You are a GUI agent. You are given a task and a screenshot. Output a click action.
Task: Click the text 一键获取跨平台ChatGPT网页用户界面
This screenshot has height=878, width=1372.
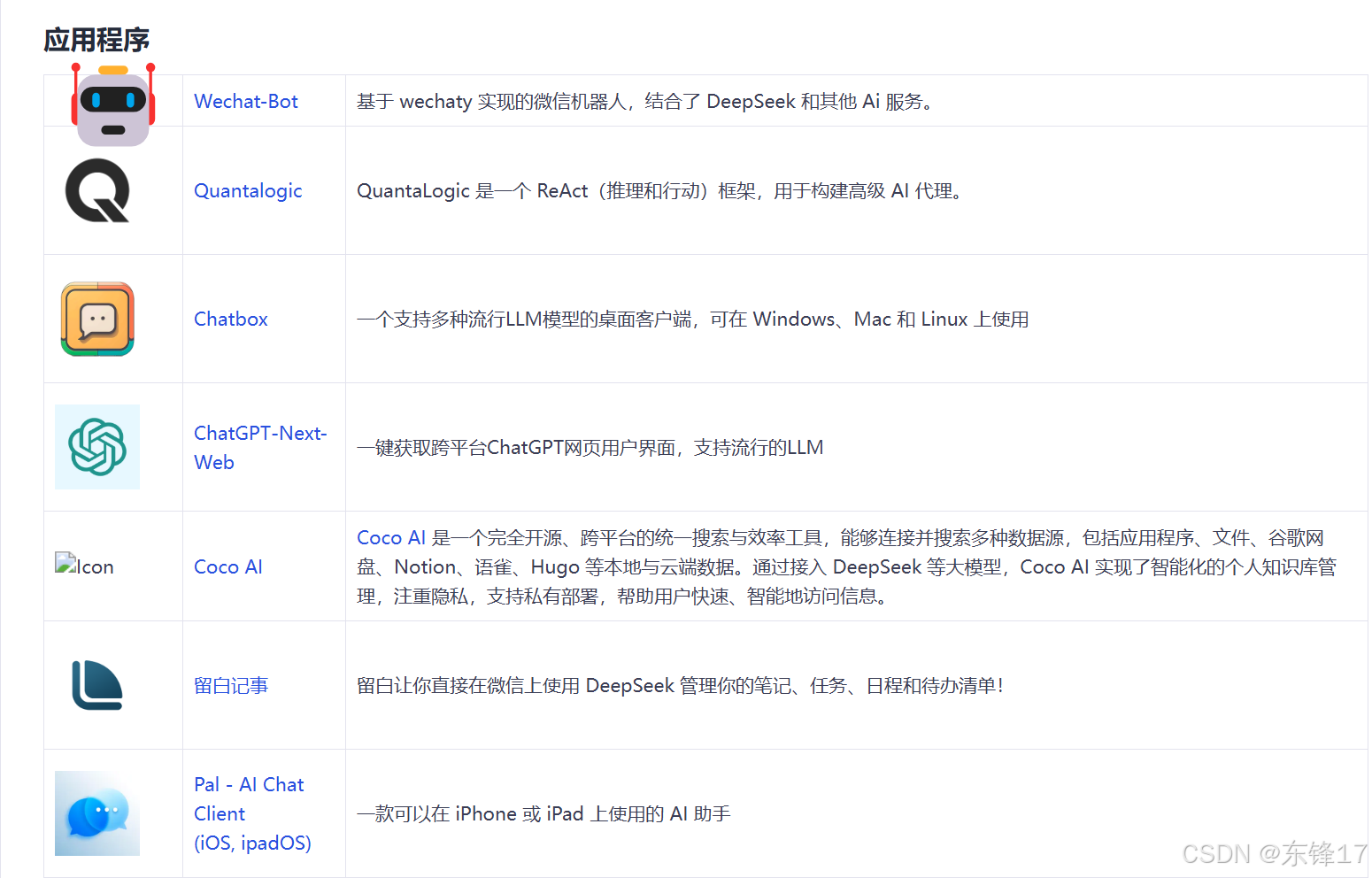click(x=516, y=447)
